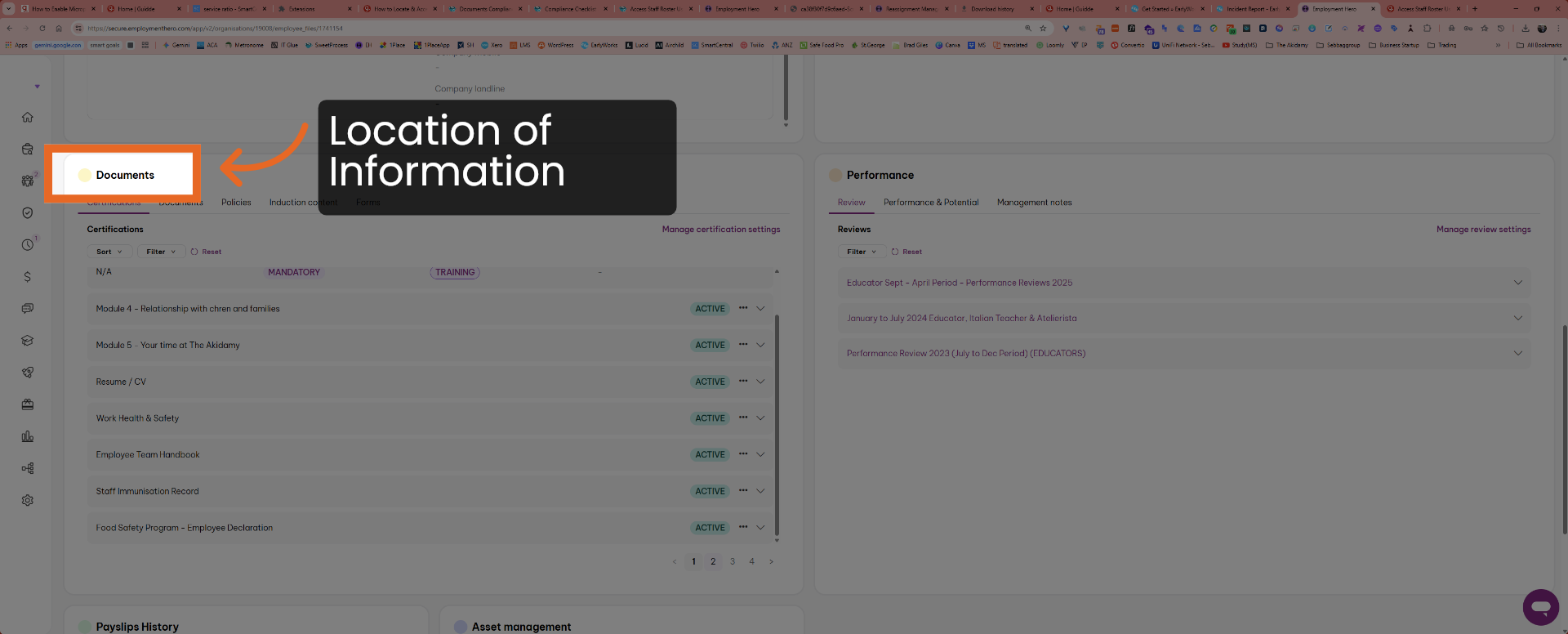
Task: Open the Management notes tab
Action: click(x=1034, y=203)
